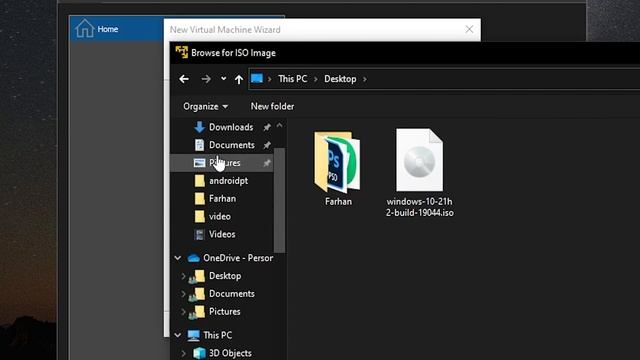Expand the 3D Objects node
640x360 pixels.
[183, 353]
